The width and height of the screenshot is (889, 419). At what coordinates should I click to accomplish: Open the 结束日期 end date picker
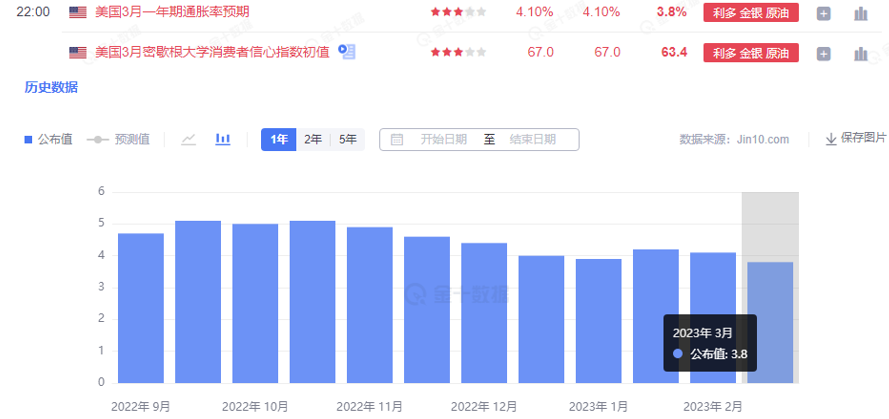[x=532, y=139]
